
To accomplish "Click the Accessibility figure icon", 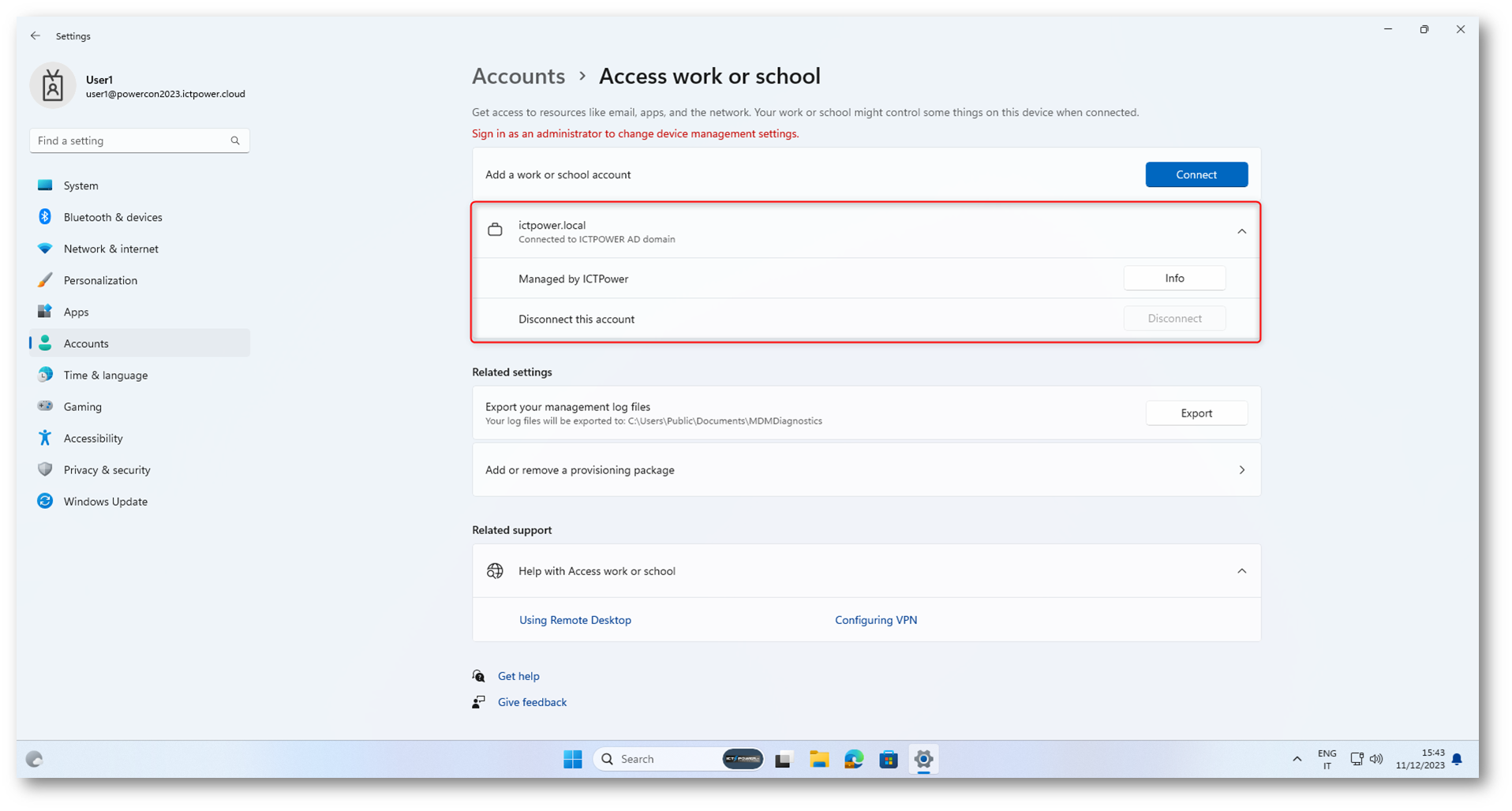I will click(45, 438).
